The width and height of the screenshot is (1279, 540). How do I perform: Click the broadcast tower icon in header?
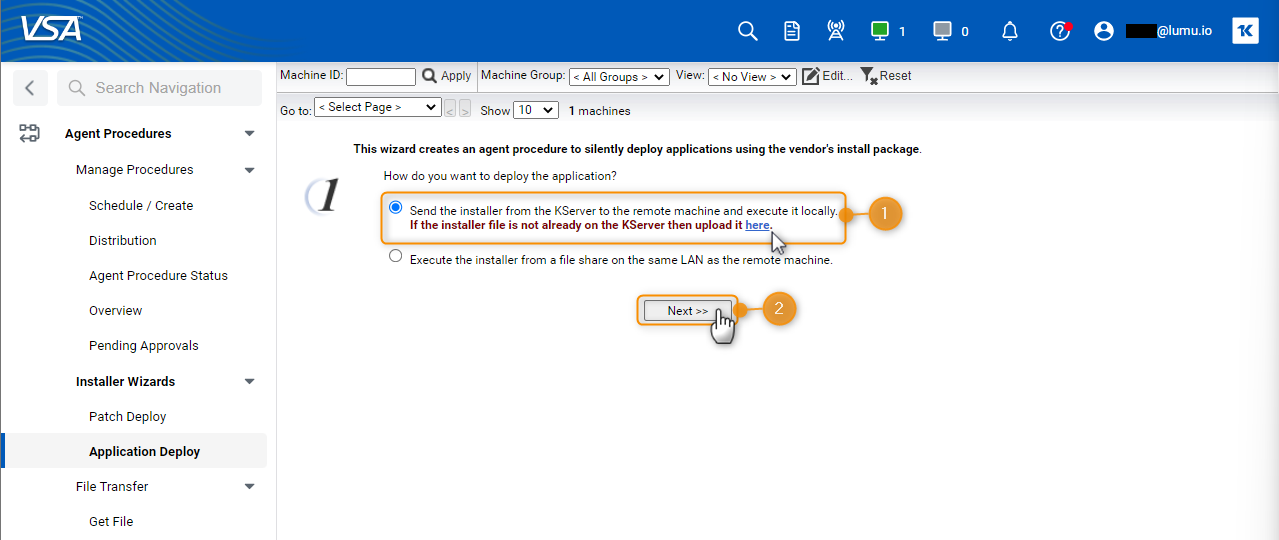coord(836,31)
